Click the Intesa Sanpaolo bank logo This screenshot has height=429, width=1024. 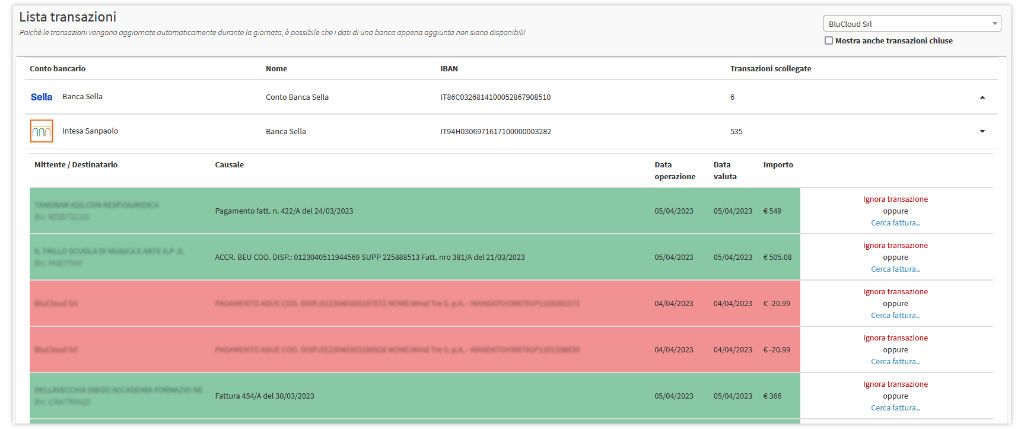[41, 131]
